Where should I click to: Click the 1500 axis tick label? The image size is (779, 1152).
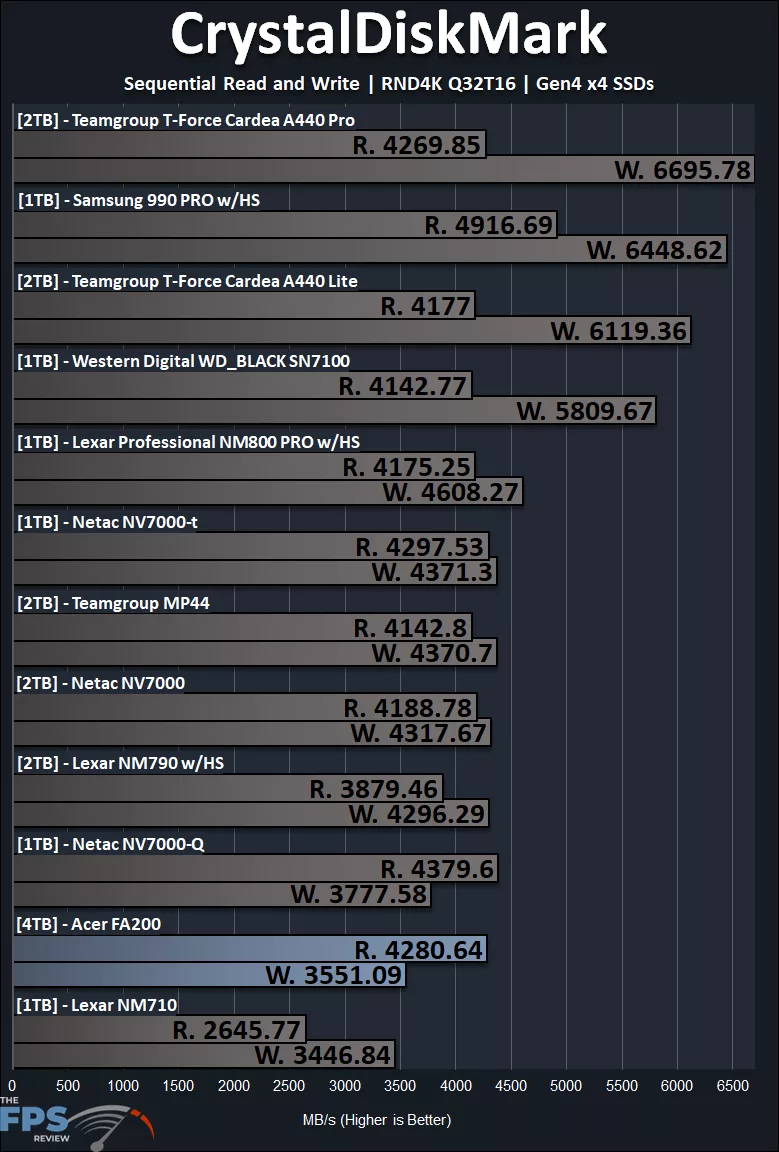pyautogui.click(x=179, y=1086)
